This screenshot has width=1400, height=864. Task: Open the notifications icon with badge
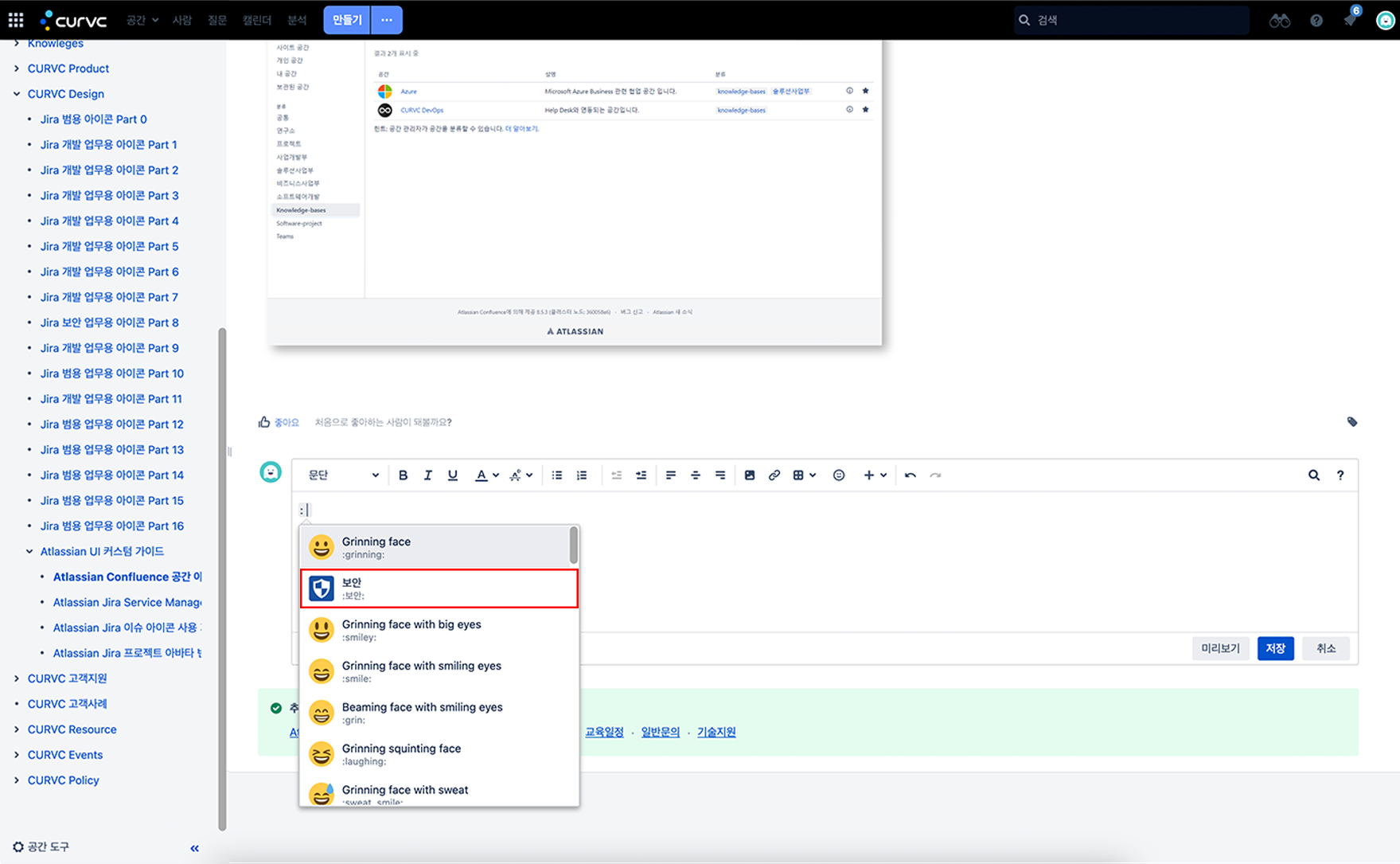(1350, 20)
